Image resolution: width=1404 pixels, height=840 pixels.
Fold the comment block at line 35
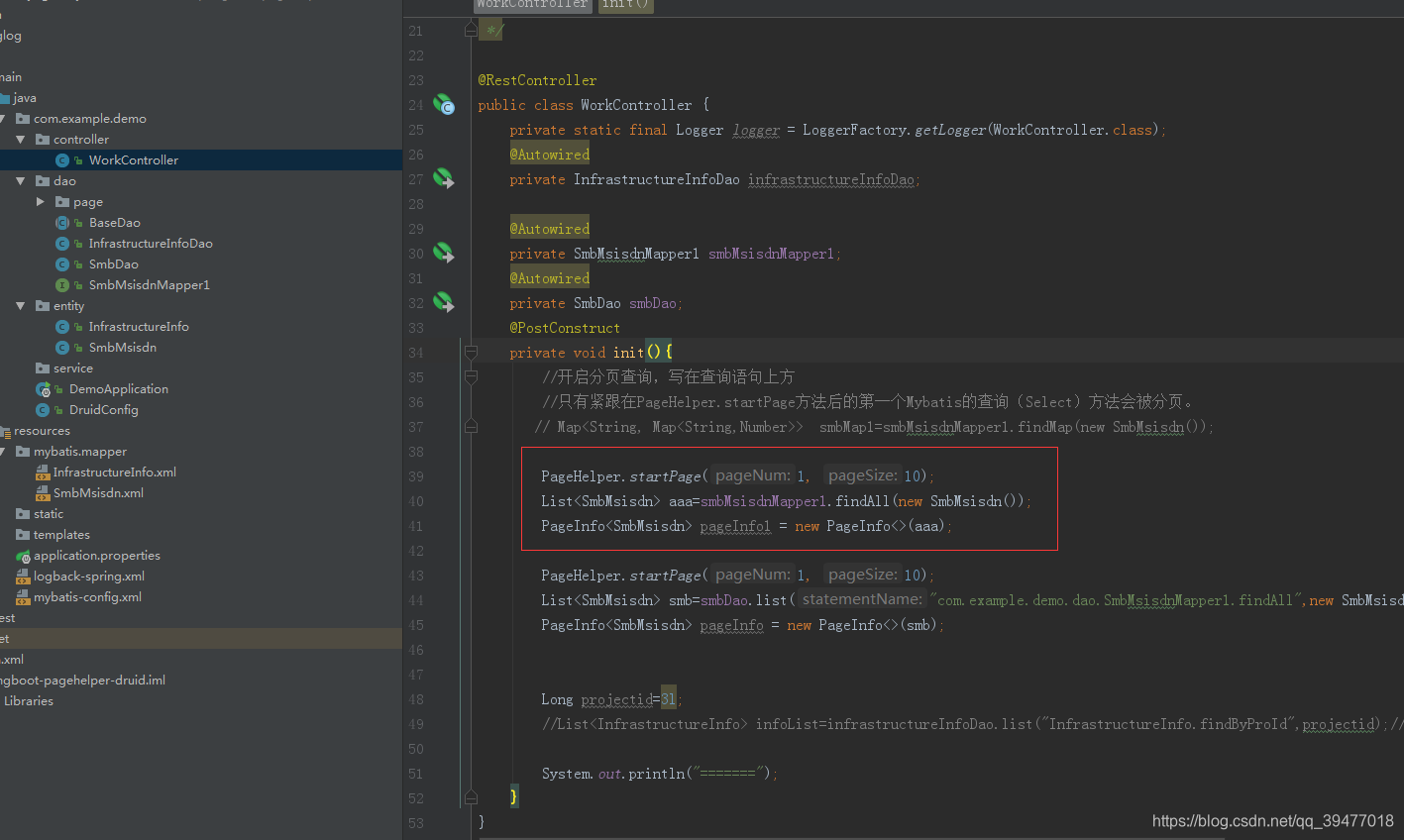(472, 377)
